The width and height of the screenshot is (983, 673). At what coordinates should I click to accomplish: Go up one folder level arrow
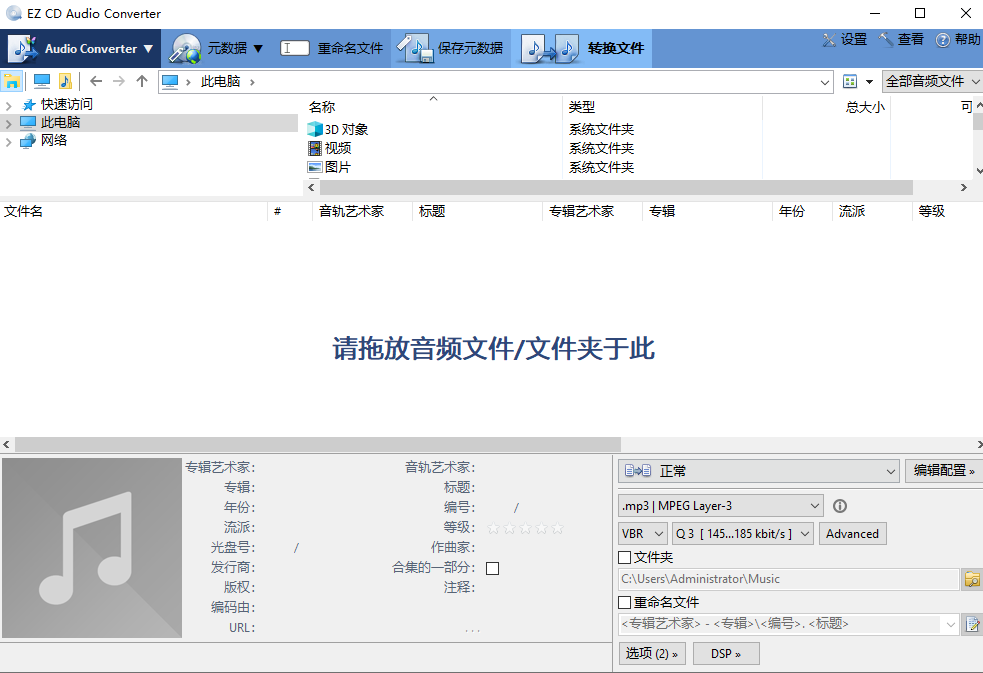point(142,81)
